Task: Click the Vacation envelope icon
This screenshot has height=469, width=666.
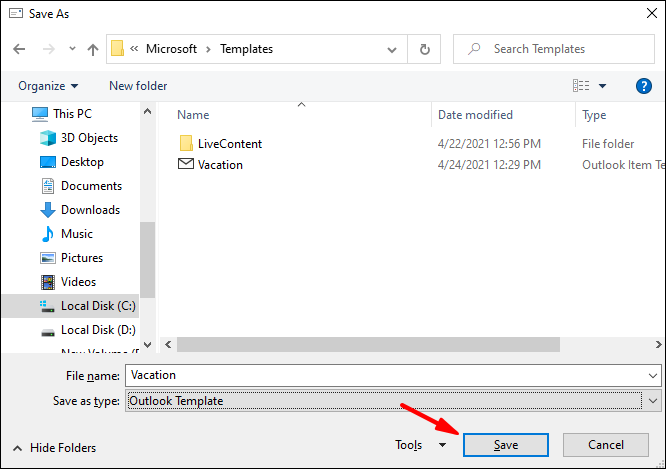Action: [186, 164]
